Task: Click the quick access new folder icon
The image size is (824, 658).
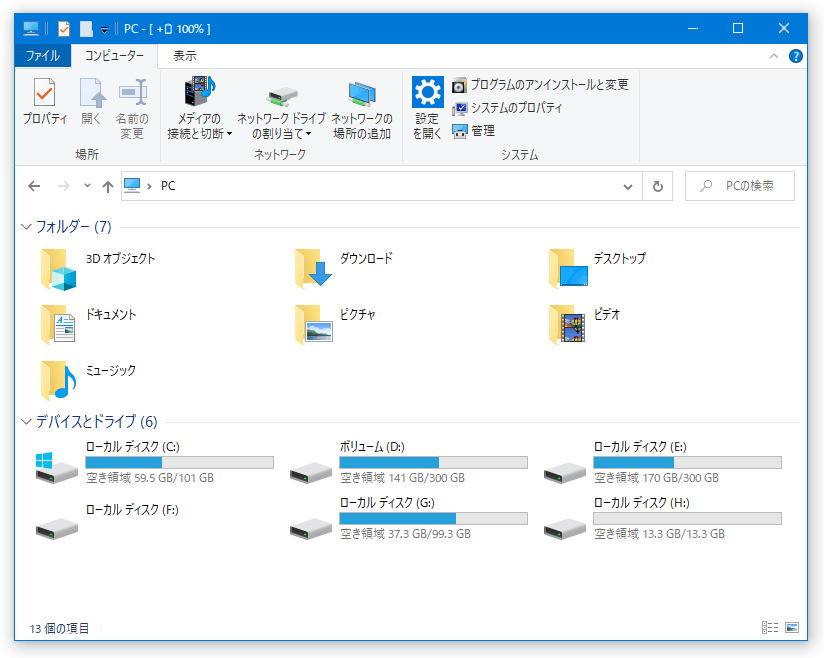Action: pos(86,29)
